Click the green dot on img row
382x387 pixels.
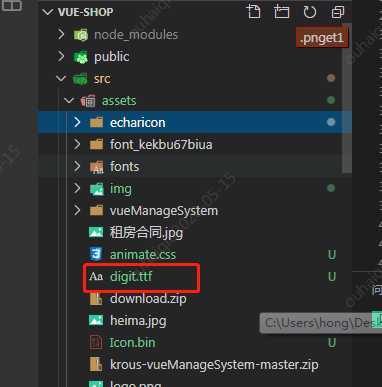tap(331, 188)
